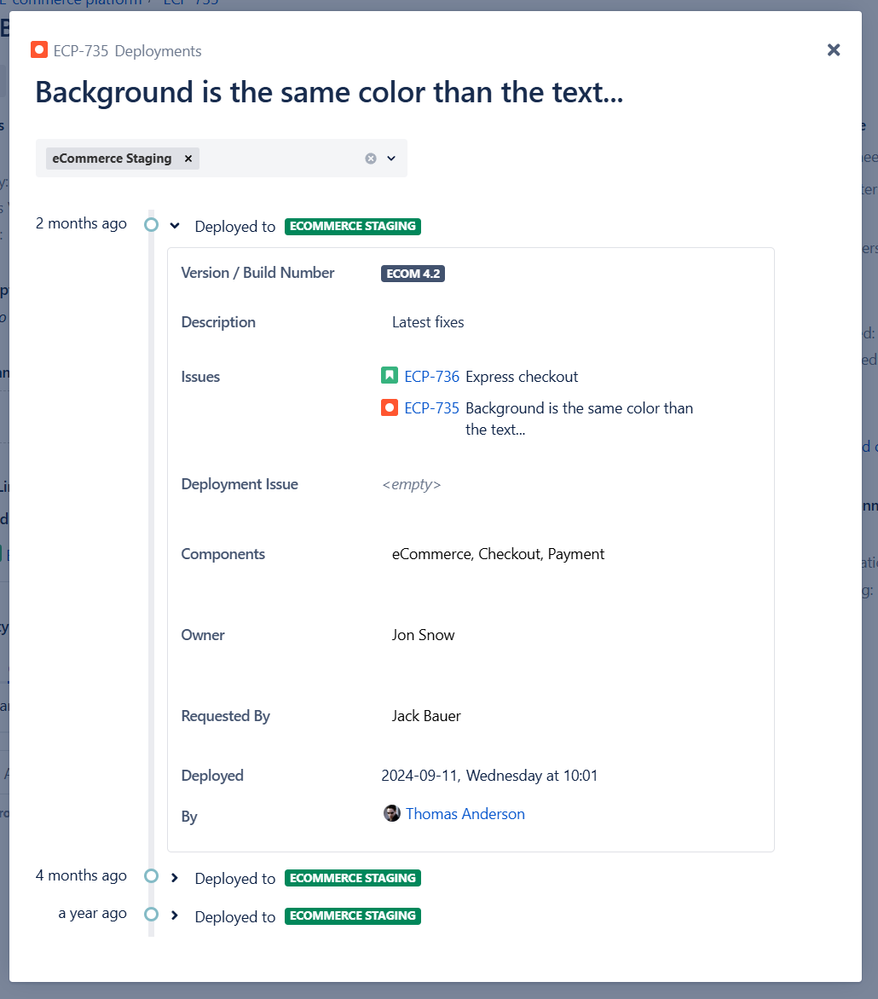Click the ECOM 4.2 version badge
This screenshot has height=999, width=878.
pos(413,273)
